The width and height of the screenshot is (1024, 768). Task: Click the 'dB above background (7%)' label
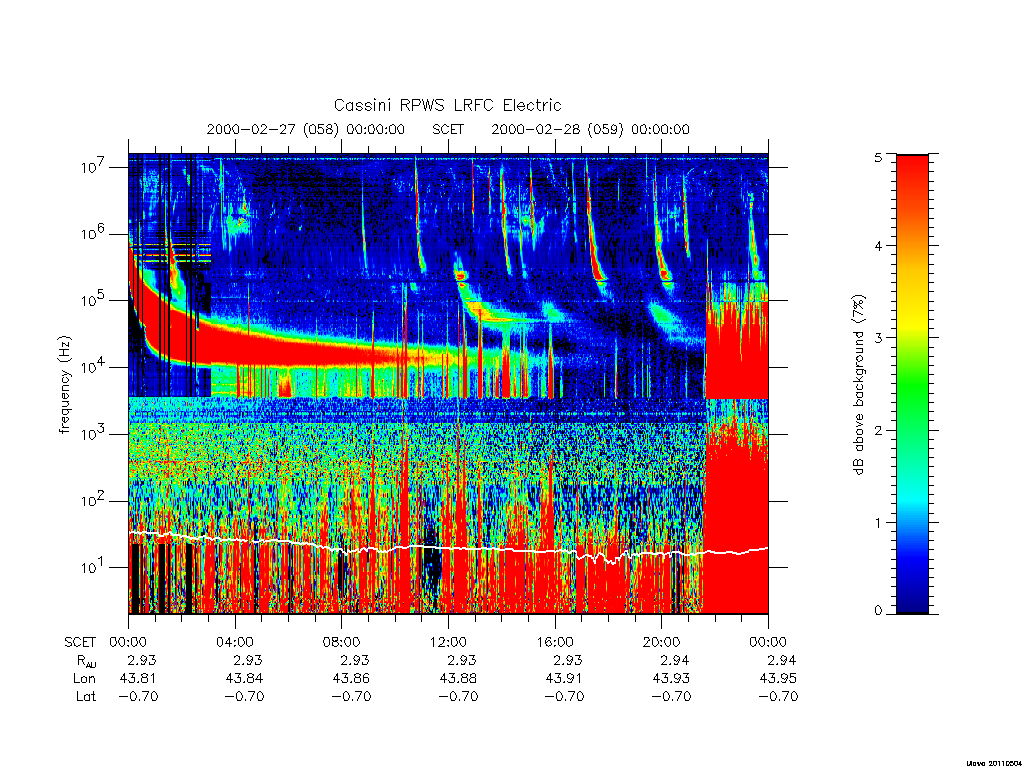click(857, 385)
